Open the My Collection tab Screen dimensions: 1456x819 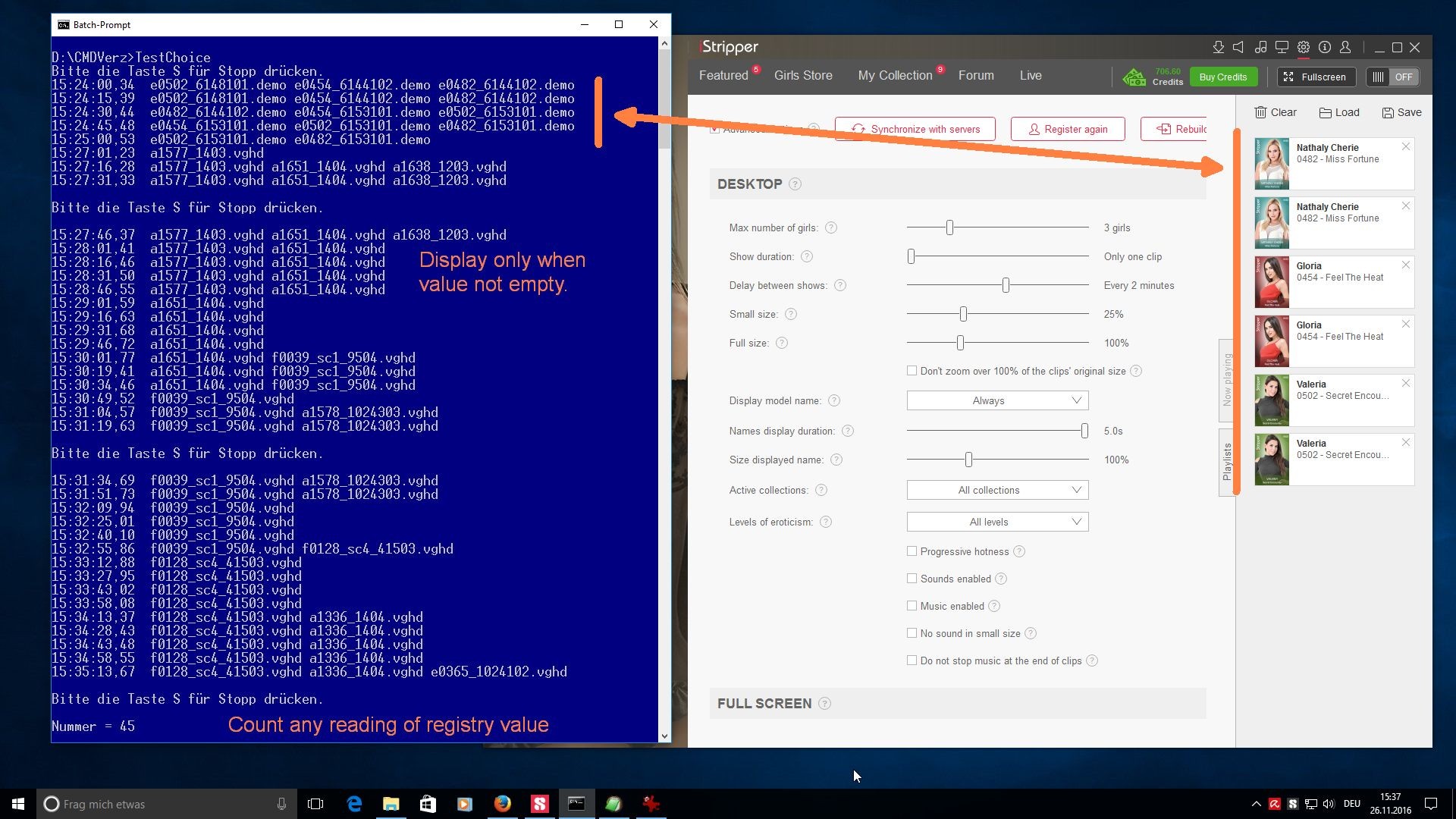pos(895,75)
